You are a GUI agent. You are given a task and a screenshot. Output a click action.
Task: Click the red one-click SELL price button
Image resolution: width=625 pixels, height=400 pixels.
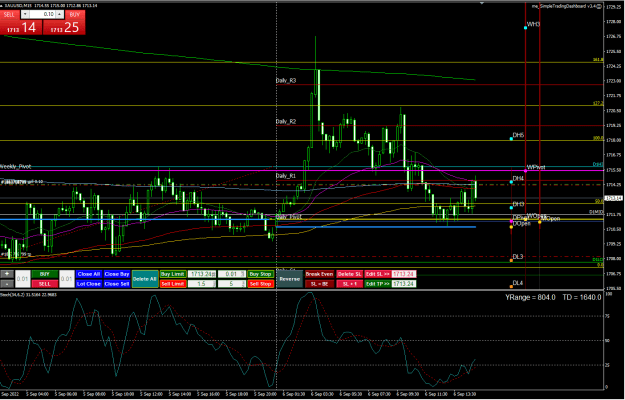[21, 27]
